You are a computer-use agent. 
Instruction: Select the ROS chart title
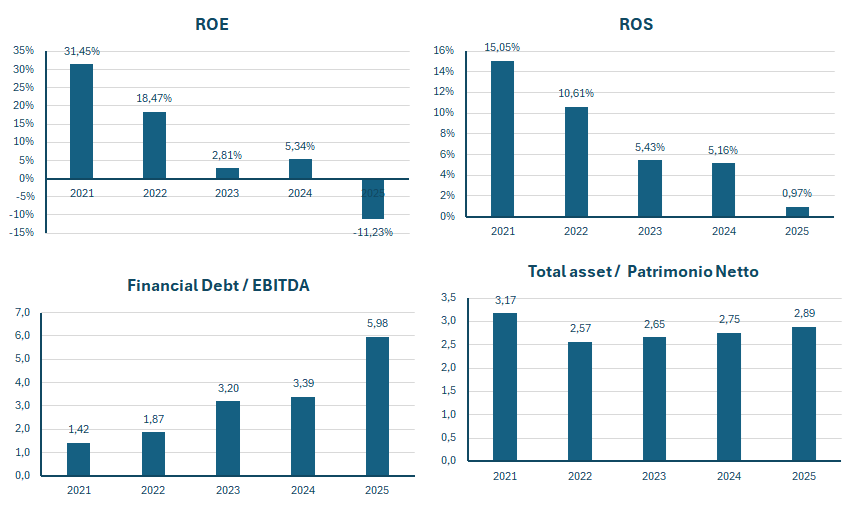click(x=636, y=24)
